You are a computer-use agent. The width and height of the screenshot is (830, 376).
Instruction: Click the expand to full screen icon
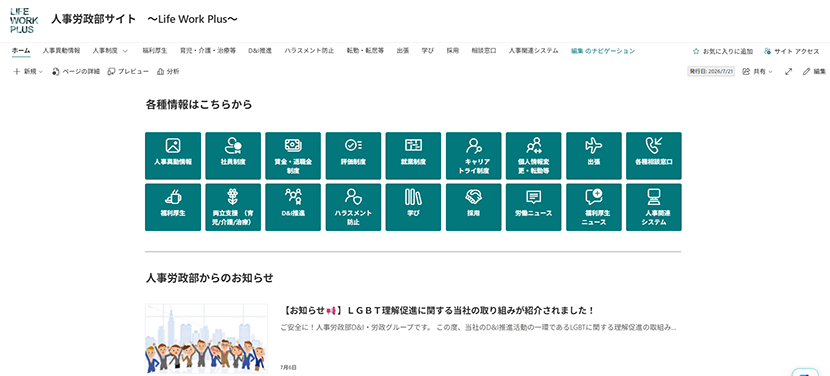pos(788,71)
